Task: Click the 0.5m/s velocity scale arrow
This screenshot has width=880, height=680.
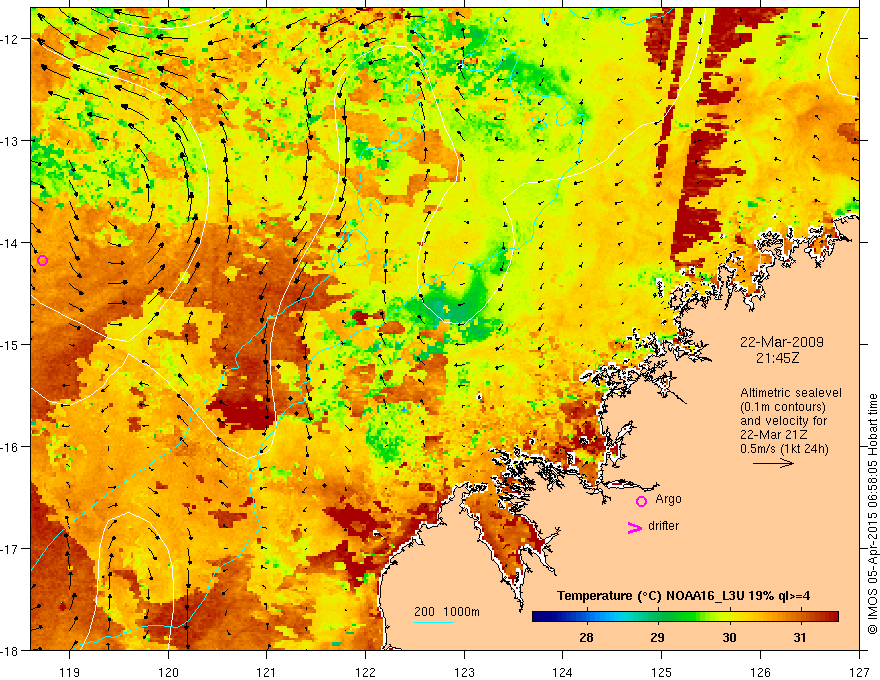Action: click(773, 463)
